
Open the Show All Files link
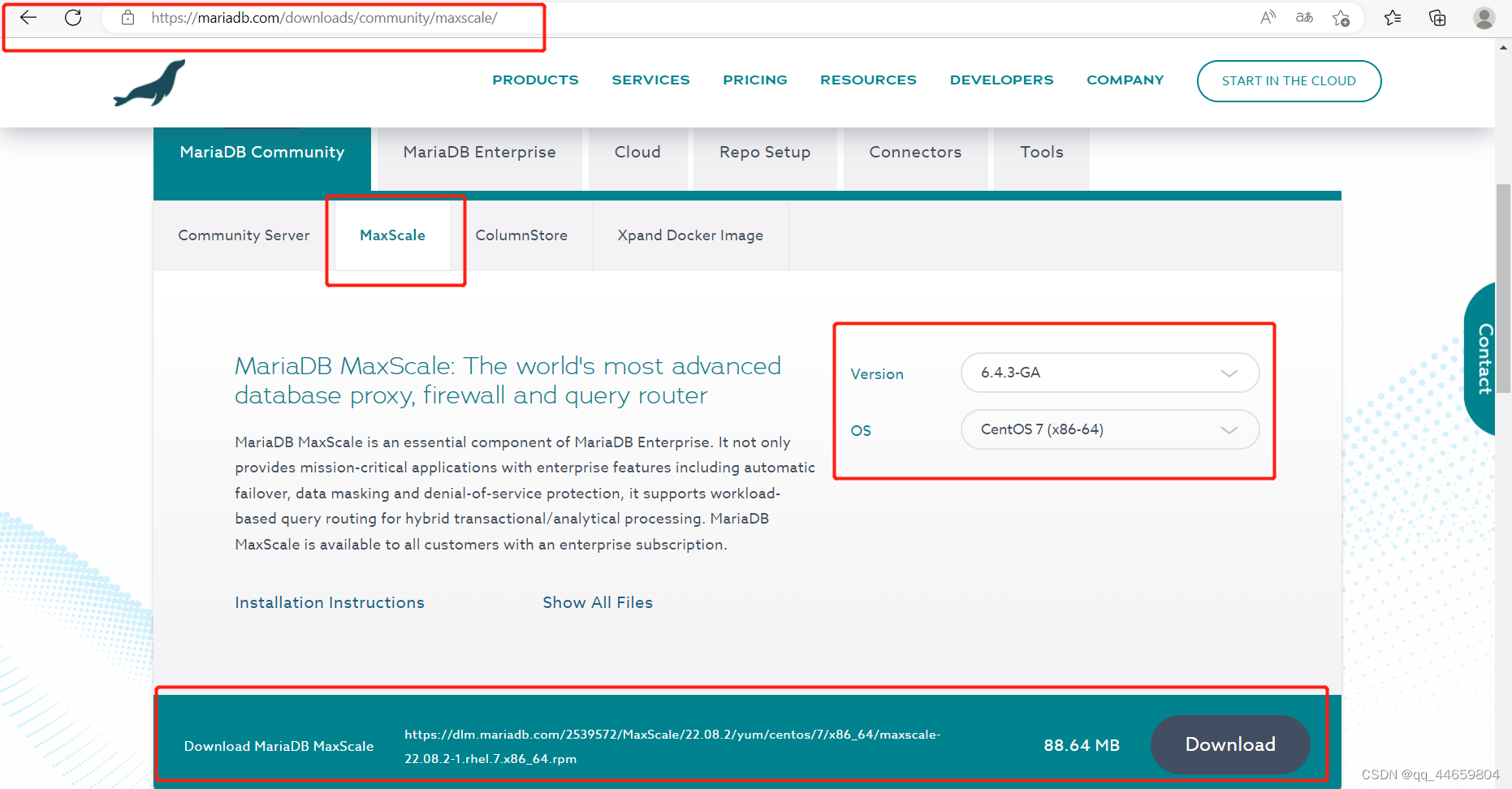[598, 602]
